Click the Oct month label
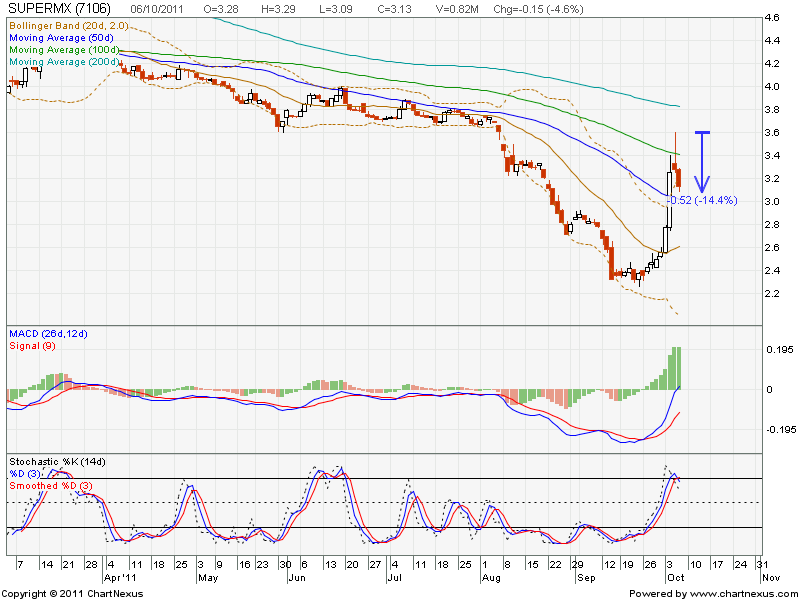The width and height of the screenshot is (800, 600). click(x=676, y=578)
